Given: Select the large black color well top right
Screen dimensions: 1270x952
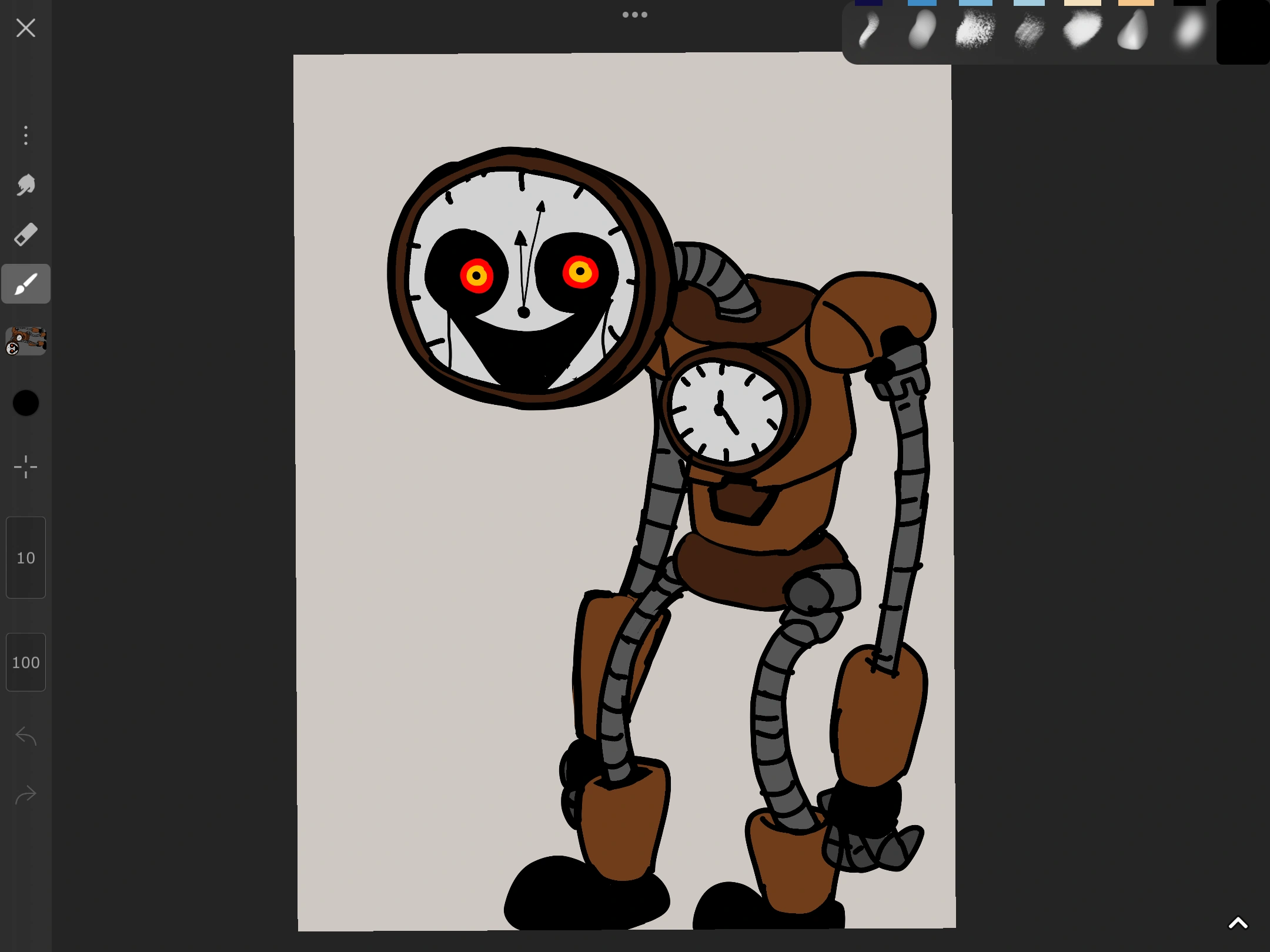Looking at the screenshot, I should 1242,32.
